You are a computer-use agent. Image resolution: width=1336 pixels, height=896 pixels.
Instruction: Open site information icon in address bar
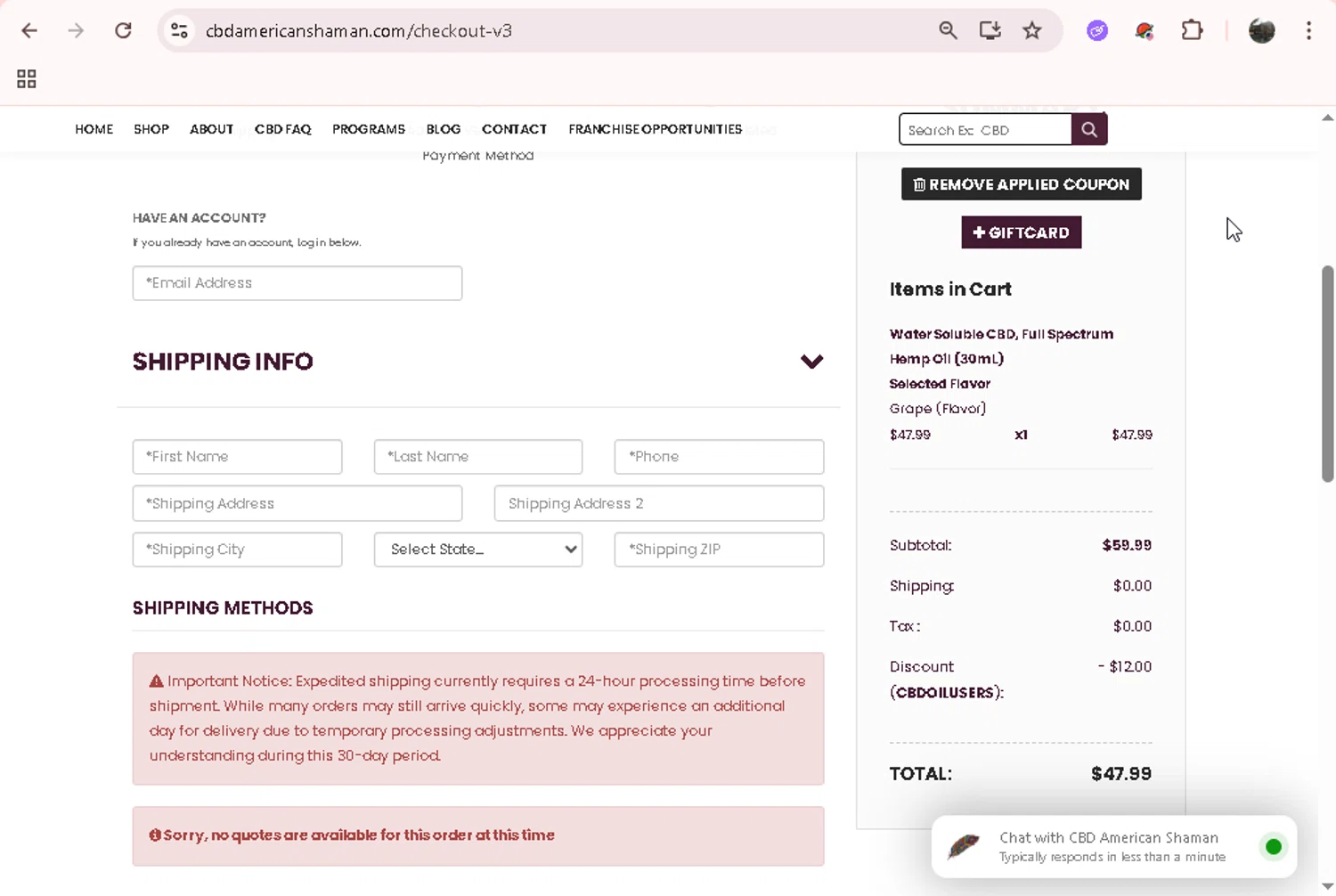tap(179, 30)
